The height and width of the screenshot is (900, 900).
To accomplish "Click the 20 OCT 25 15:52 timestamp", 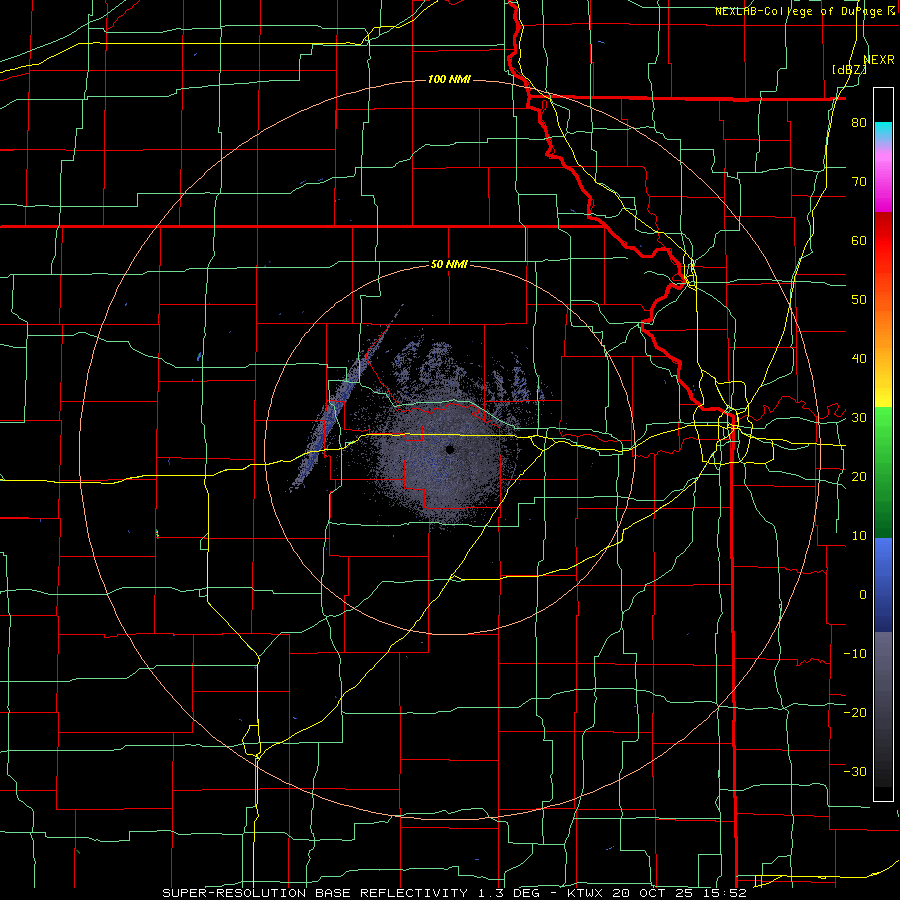I will [x=679, y=893].
